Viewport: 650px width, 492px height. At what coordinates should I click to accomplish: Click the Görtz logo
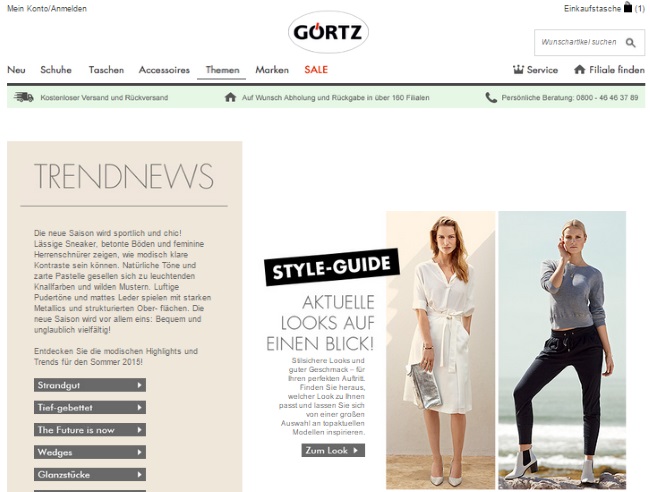tap(328, 32)
